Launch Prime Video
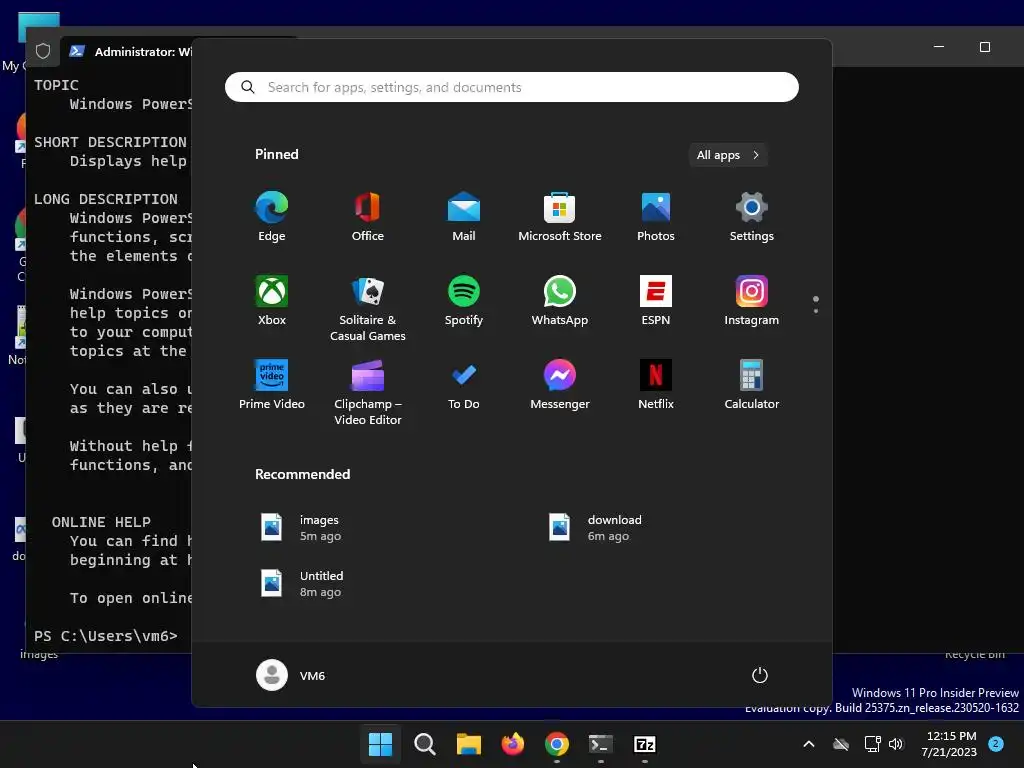This screenshot has width=1024, height=768. coord(272,385)
